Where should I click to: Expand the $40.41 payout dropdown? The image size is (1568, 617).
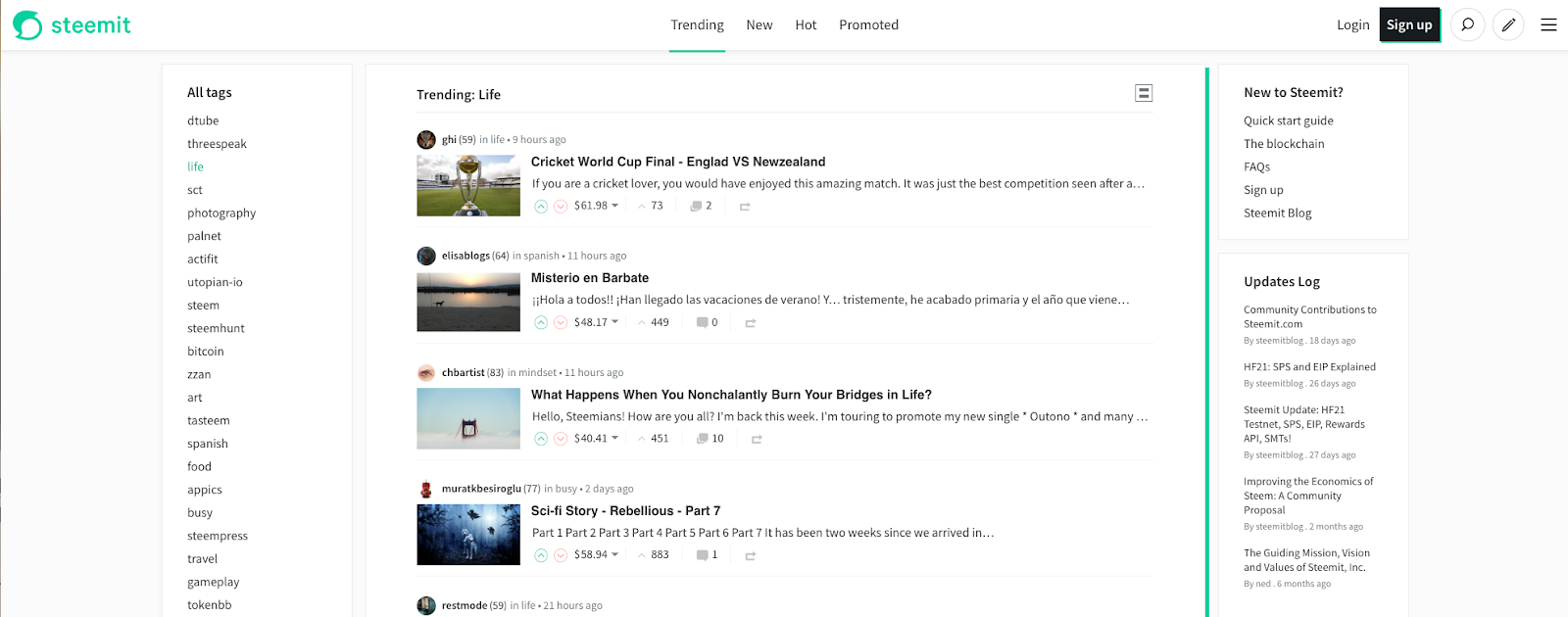tap(596, 439)
